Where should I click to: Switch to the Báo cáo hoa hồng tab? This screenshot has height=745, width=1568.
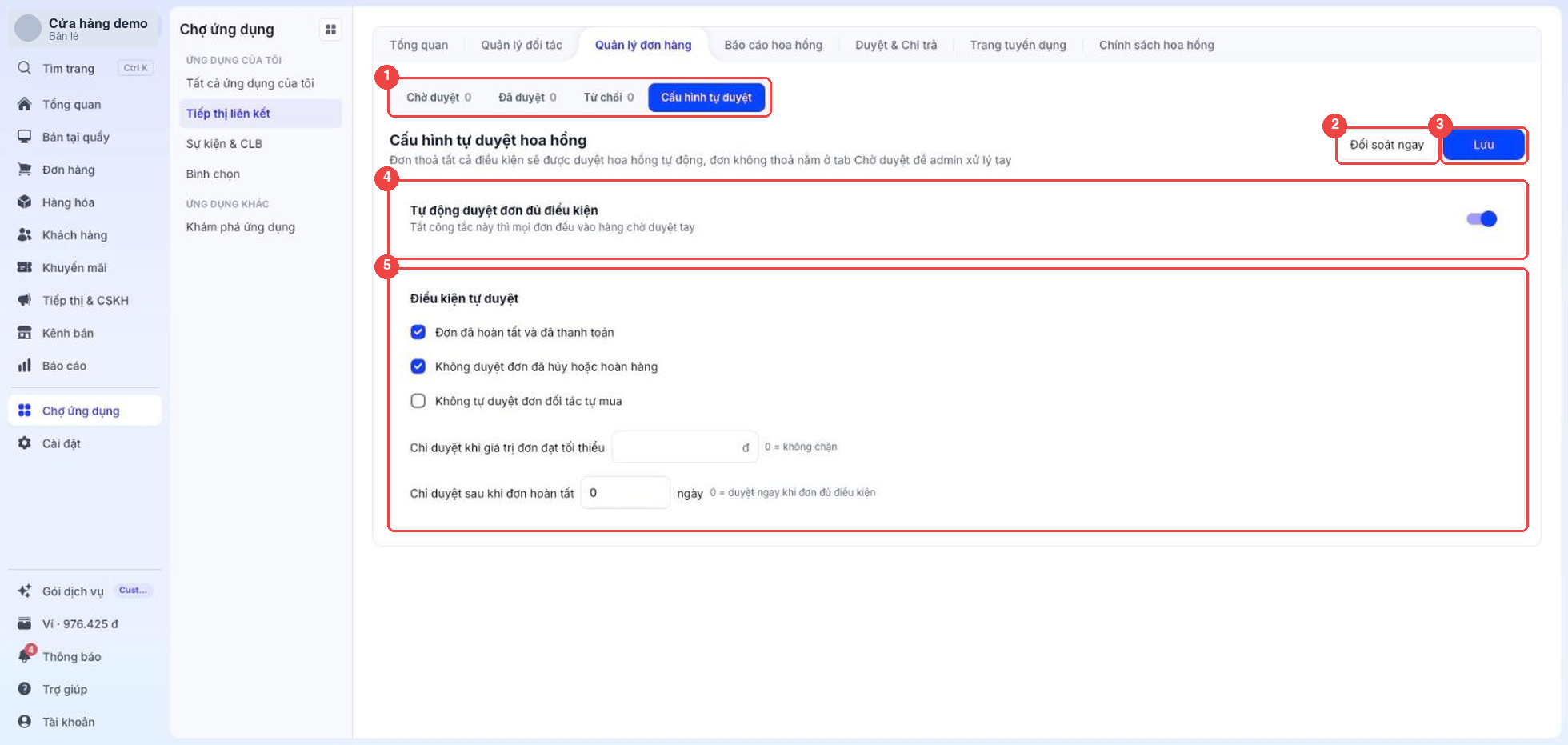pyautogui.click(x=774, y=45)
